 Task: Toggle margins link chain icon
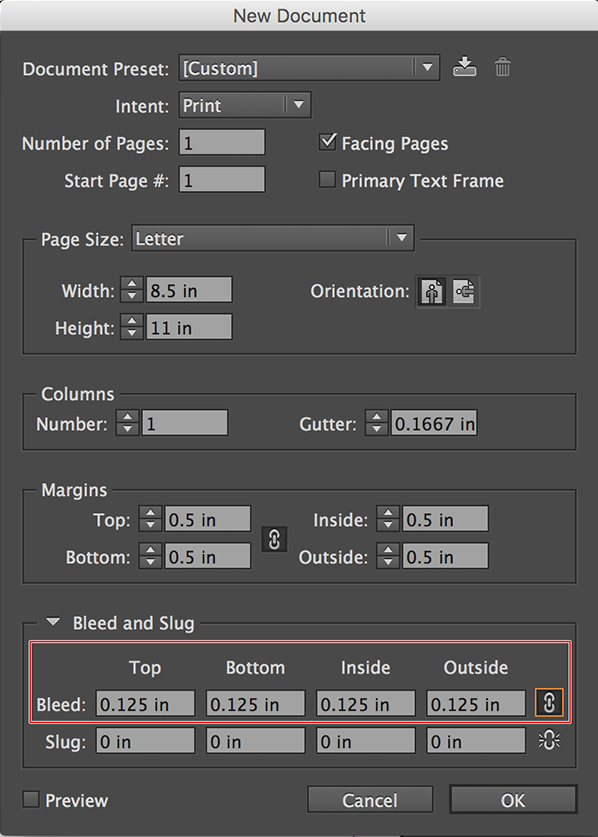(x=274, y=539)
